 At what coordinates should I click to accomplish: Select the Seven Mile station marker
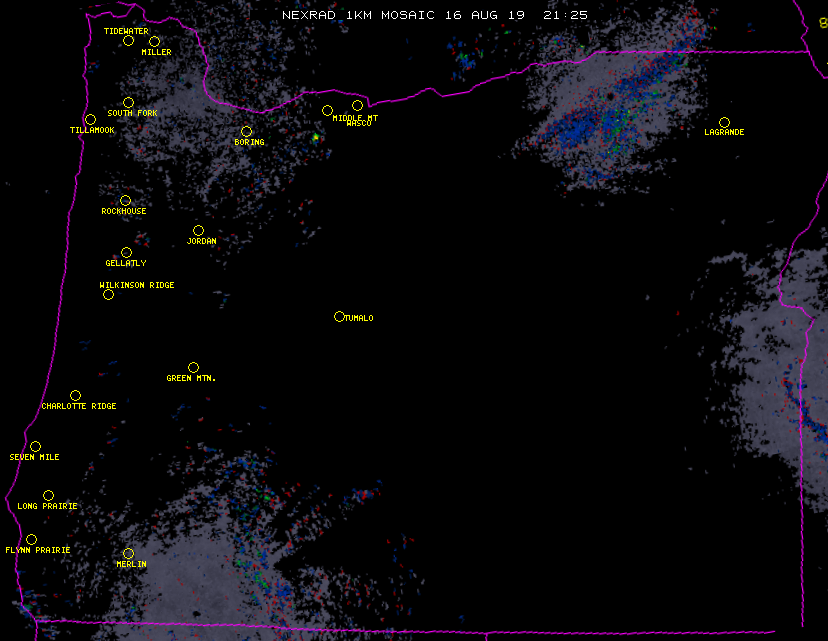pyautogui.click(x=35, y=446)
